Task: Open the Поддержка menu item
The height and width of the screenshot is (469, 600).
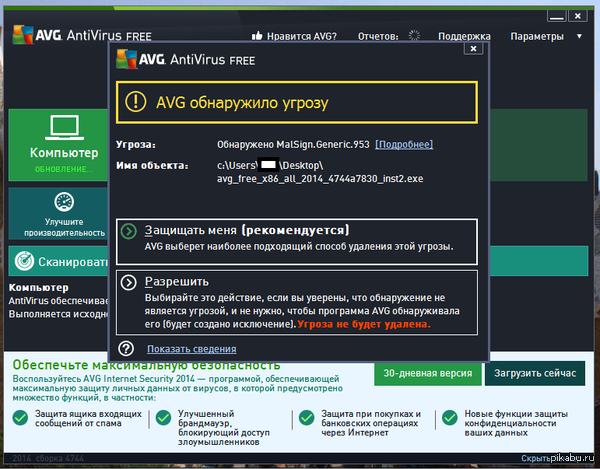Action: (464, 36)
